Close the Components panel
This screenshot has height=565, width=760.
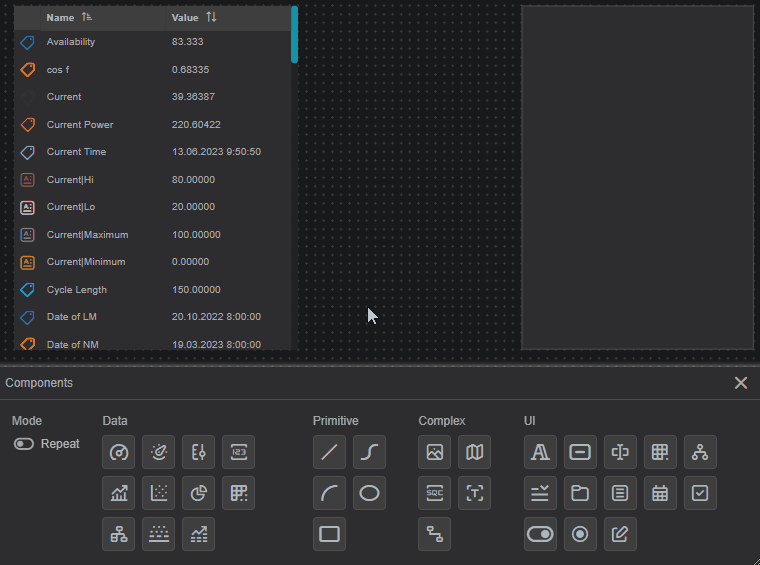[741, 383]
